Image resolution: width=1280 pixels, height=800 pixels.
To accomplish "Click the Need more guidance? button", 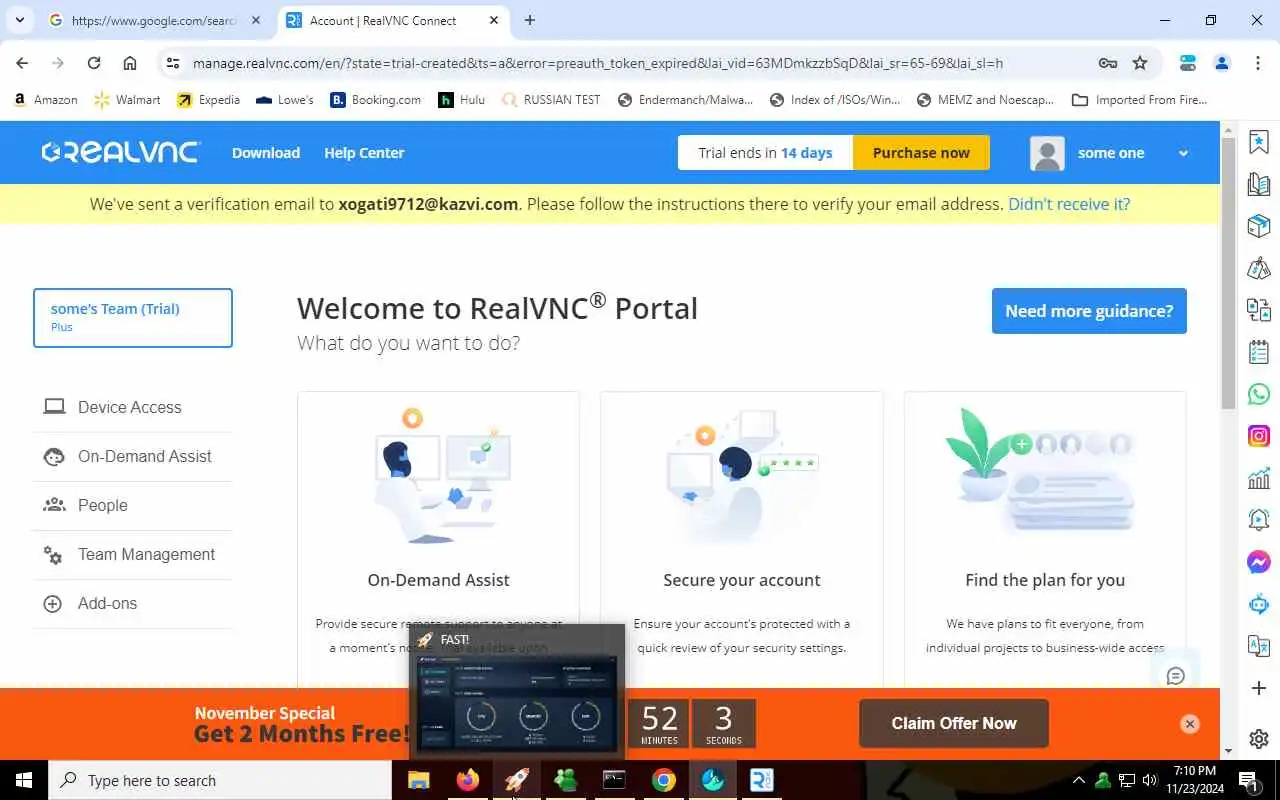I will [1089, 311].
